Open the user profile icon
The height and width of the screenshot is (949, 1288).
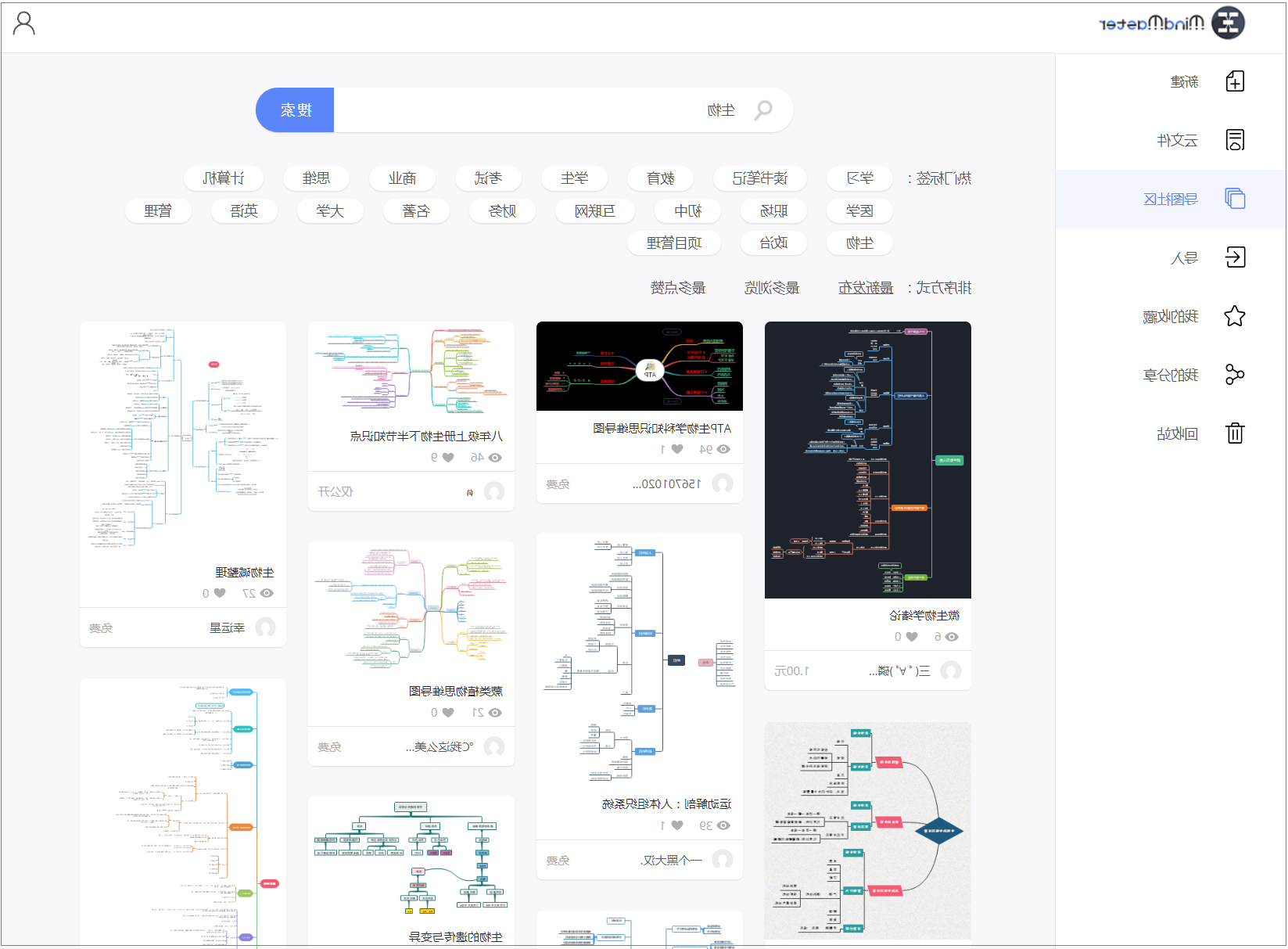click(x=24, y=23)
